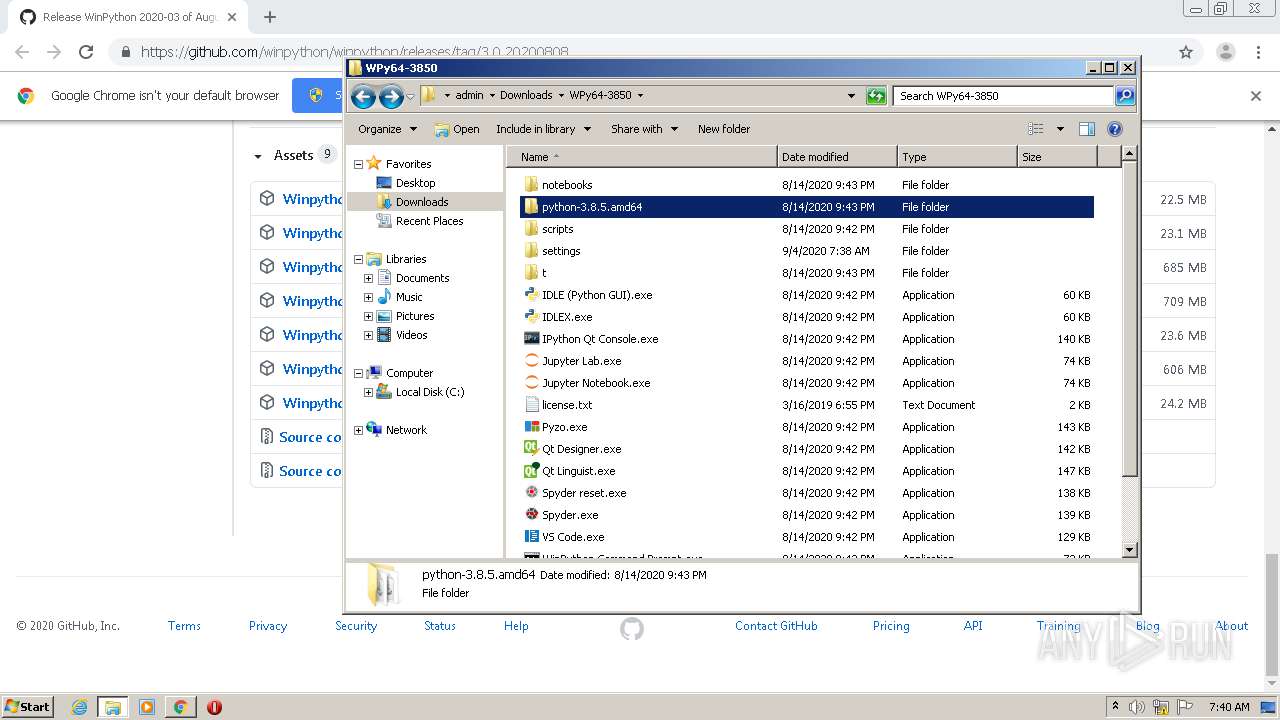This screenshot has width=1280, height=720.
Task: Dismiss the default browser notification bar
Action: click(1256, 96)
